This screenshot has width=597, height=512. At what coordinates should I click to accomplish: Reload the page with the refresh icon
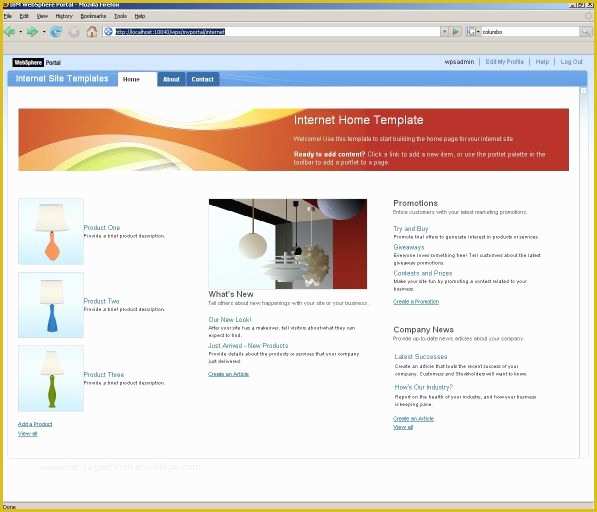pyautogui.click(x=56, y=32)
